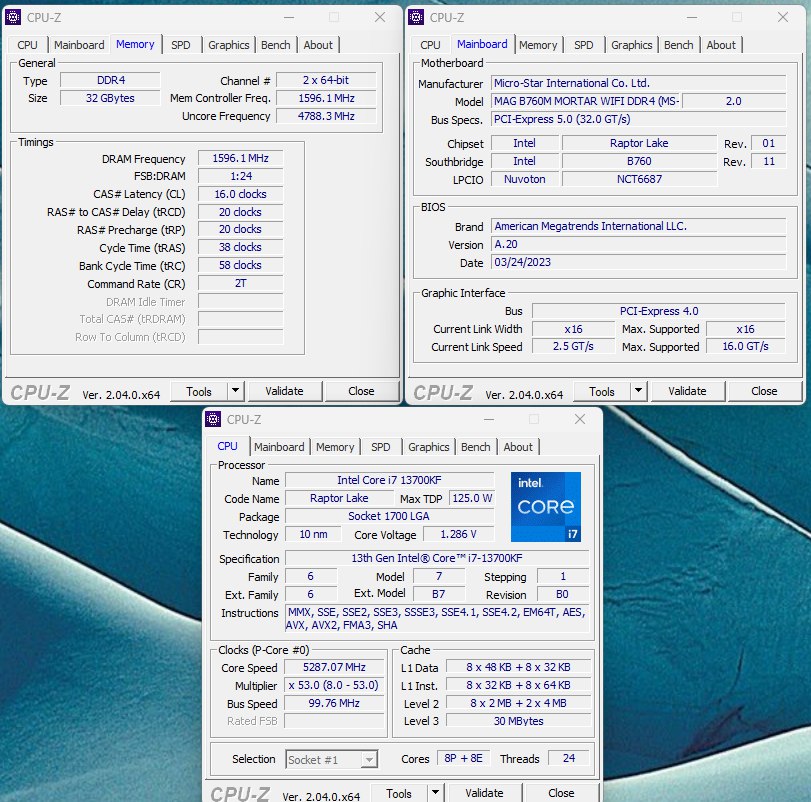Switch to the CPU tab in the Mainboard window
811x802 pixels.
pos(430,45)
